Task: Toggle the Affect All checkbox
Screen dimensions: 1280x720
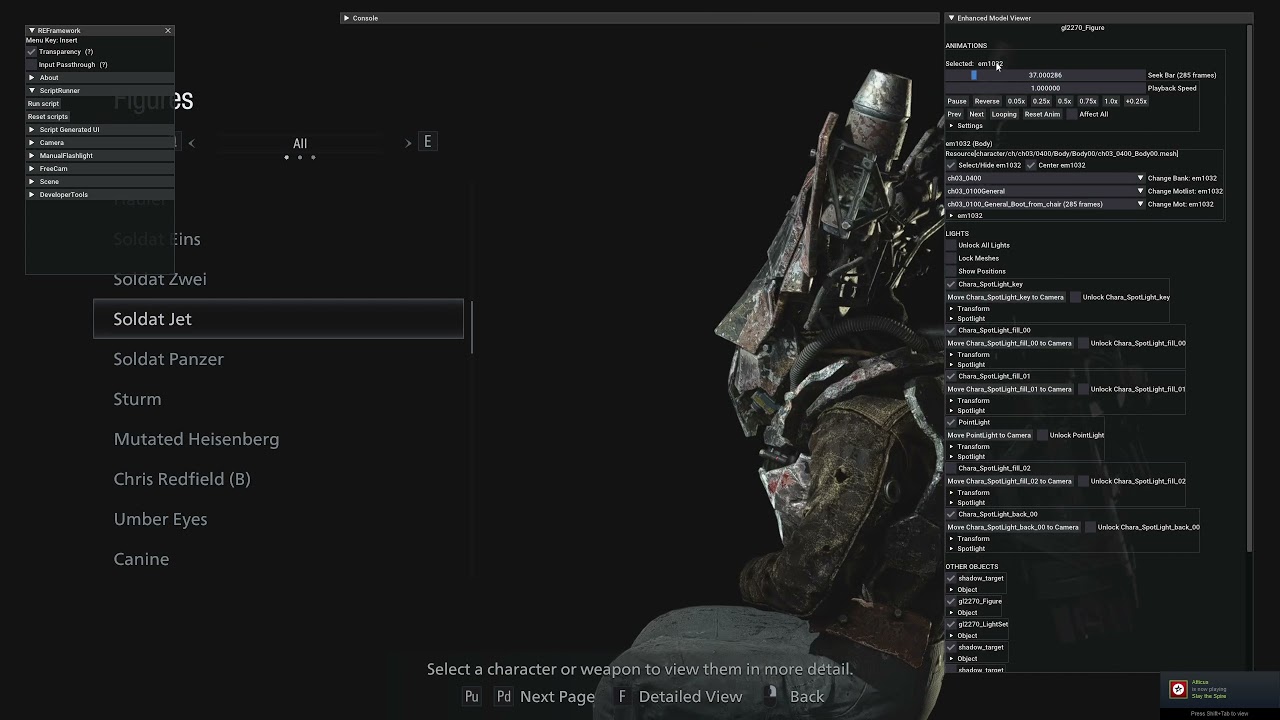Action: click(1071, 114)
